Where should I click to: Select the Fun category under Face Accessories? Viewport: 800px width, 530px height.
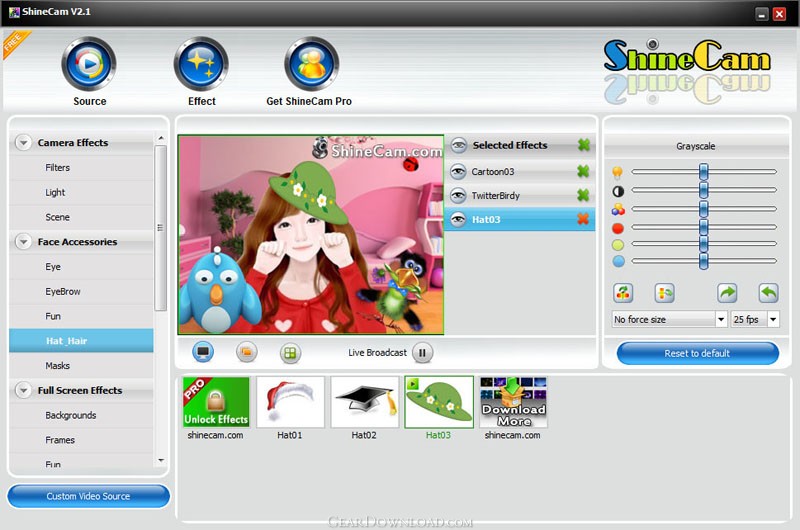[x=81, y=316]
